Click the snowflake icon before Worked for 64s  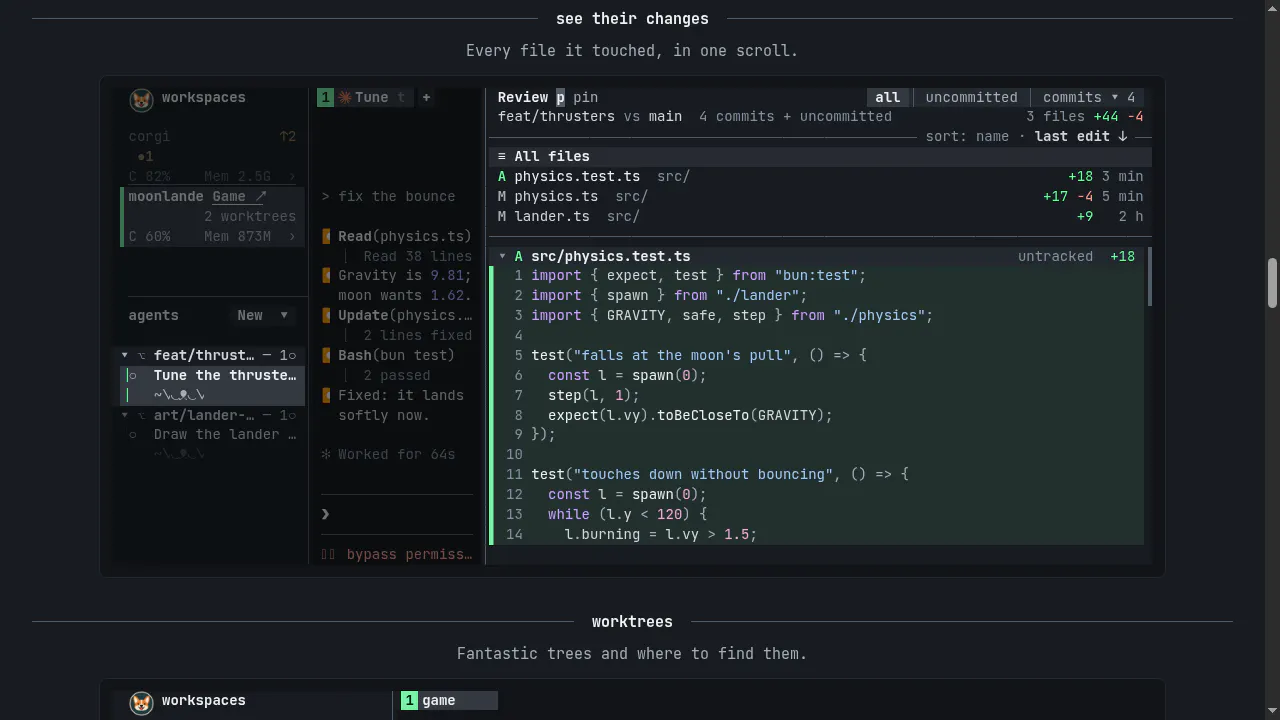pos(326,454)
